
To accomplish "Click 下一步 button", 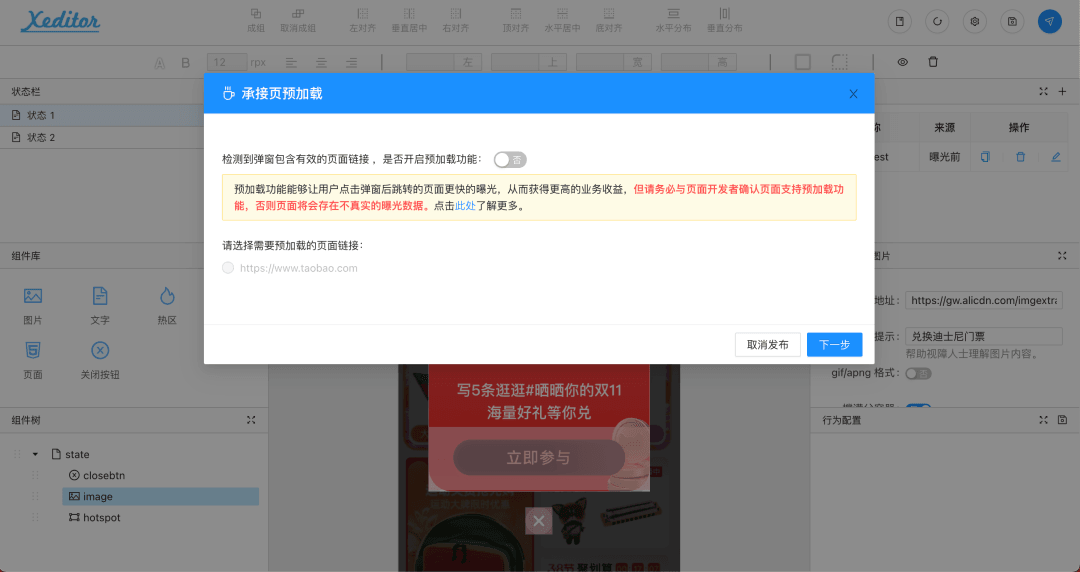I will (x=834, y=345).
